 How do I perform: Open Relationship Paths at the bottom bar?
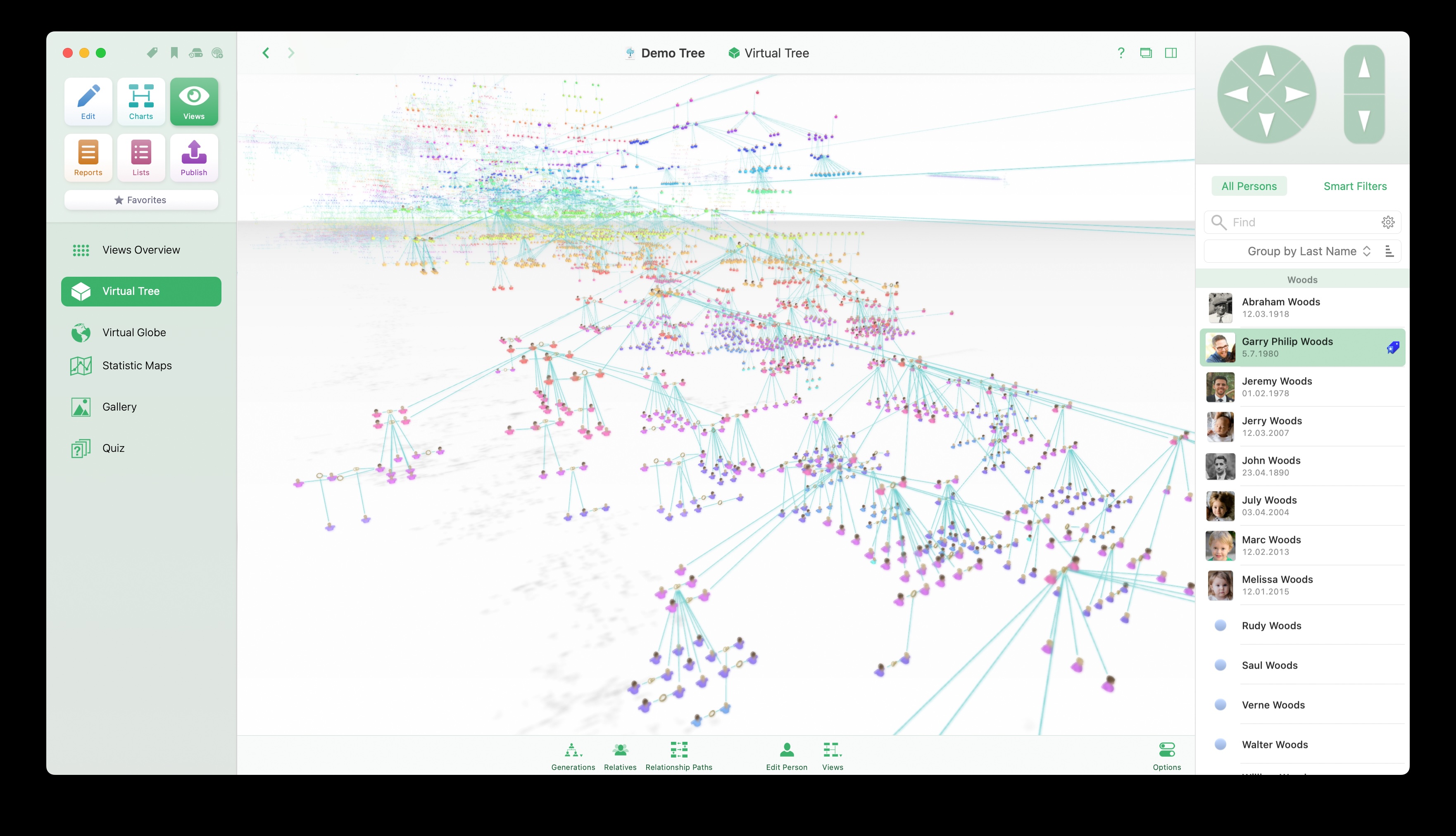pos(678,755)
